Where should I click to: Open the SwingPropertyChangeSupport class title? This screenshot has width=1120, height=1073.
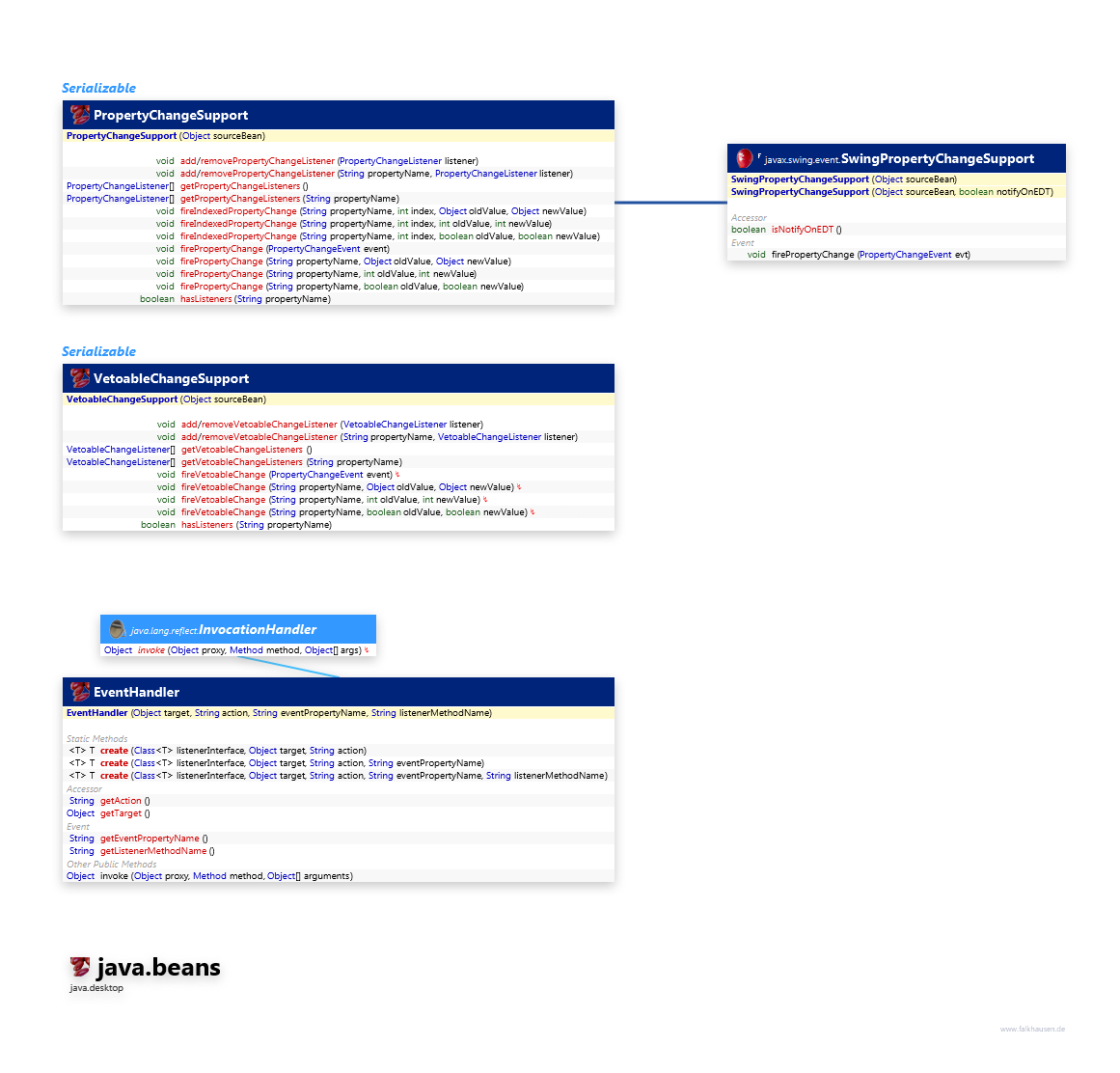click(937, 159)
